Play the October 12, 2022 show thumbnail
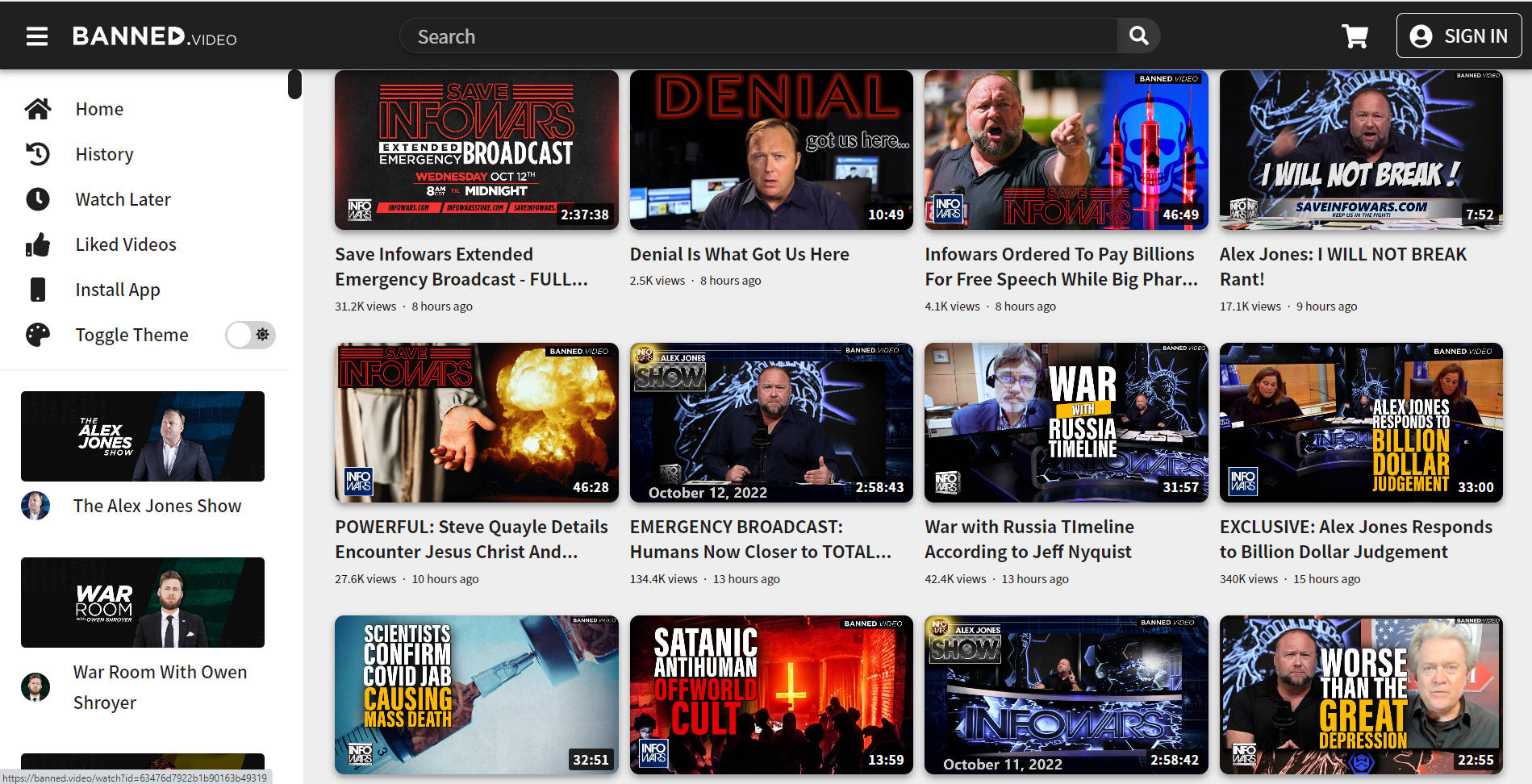The width and height of the screenshot is (1532, 784). tap(771, 423)
